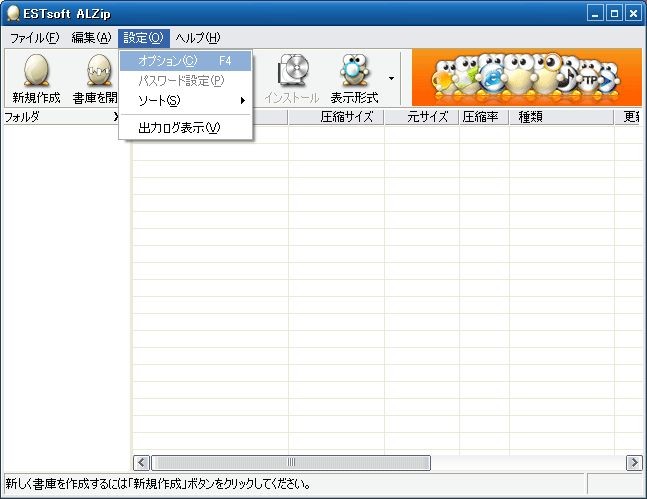Select パスワード設定(P) menu entry
Viewport: 647px width, 499px height.
(x=185, y=81)
